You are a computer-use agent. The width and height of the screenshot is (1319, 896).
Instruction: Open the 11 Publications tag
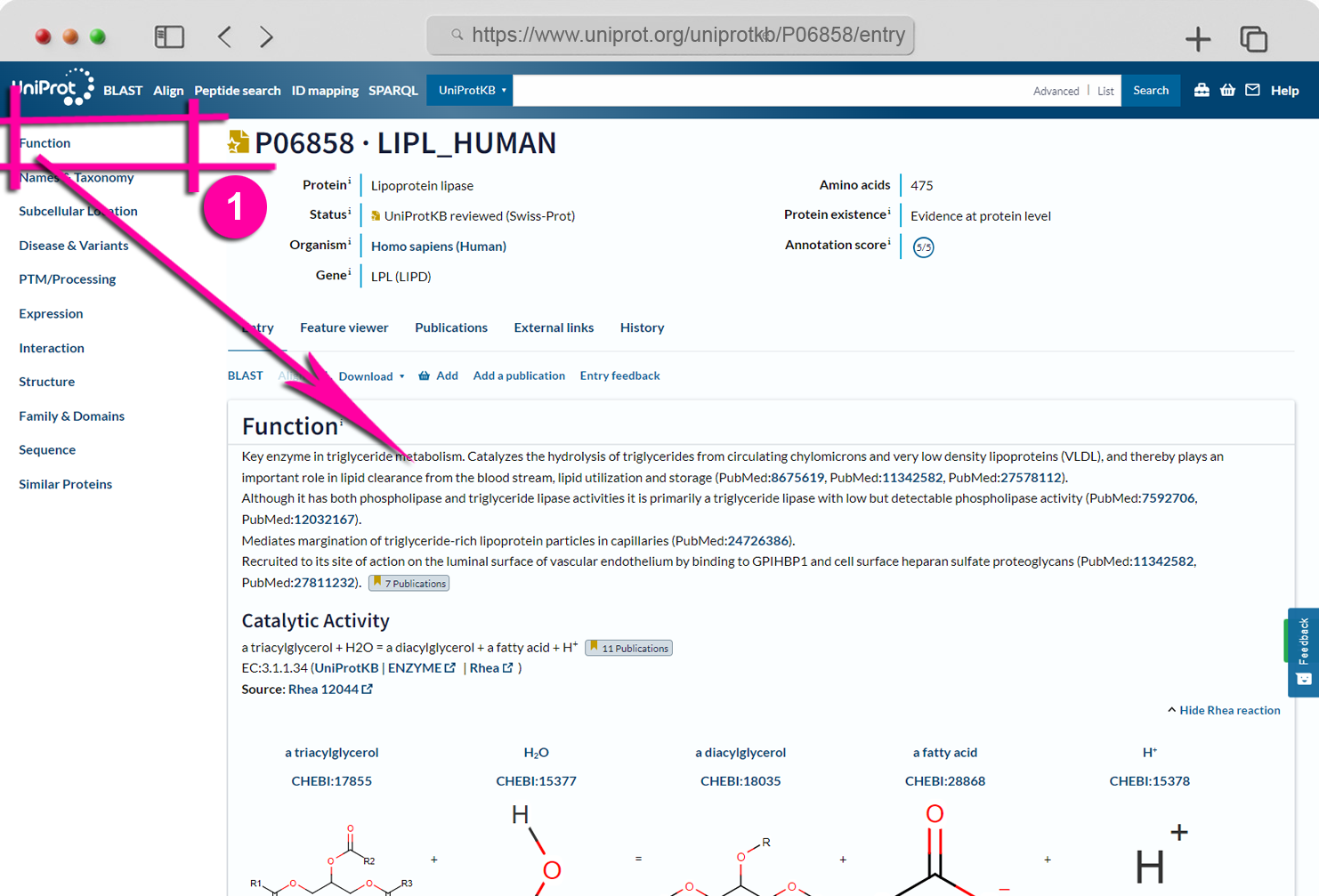(628, 648)
